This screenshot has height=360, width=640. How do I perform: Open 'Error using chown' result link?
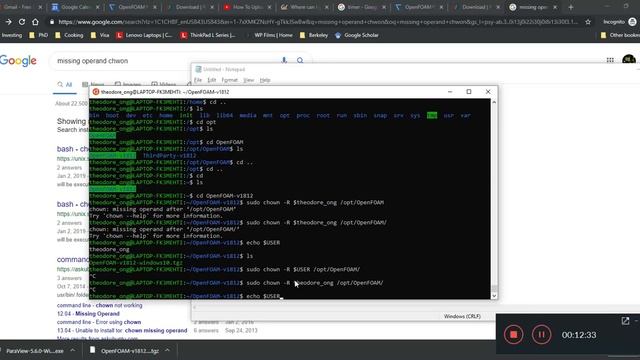click(99, 322)
